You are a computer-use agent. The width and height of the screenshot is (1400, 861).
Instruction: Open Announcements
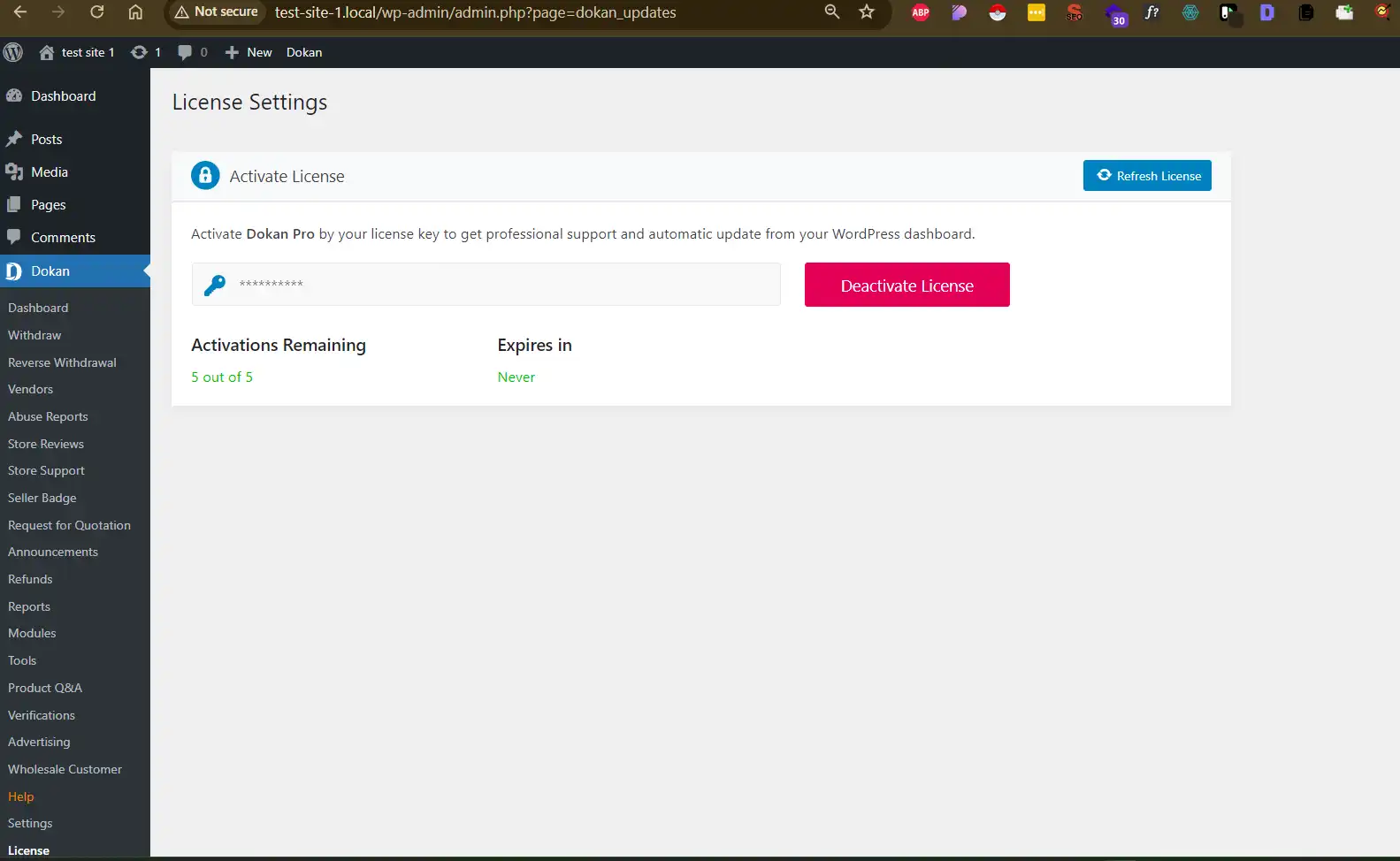tap(53, 552)
